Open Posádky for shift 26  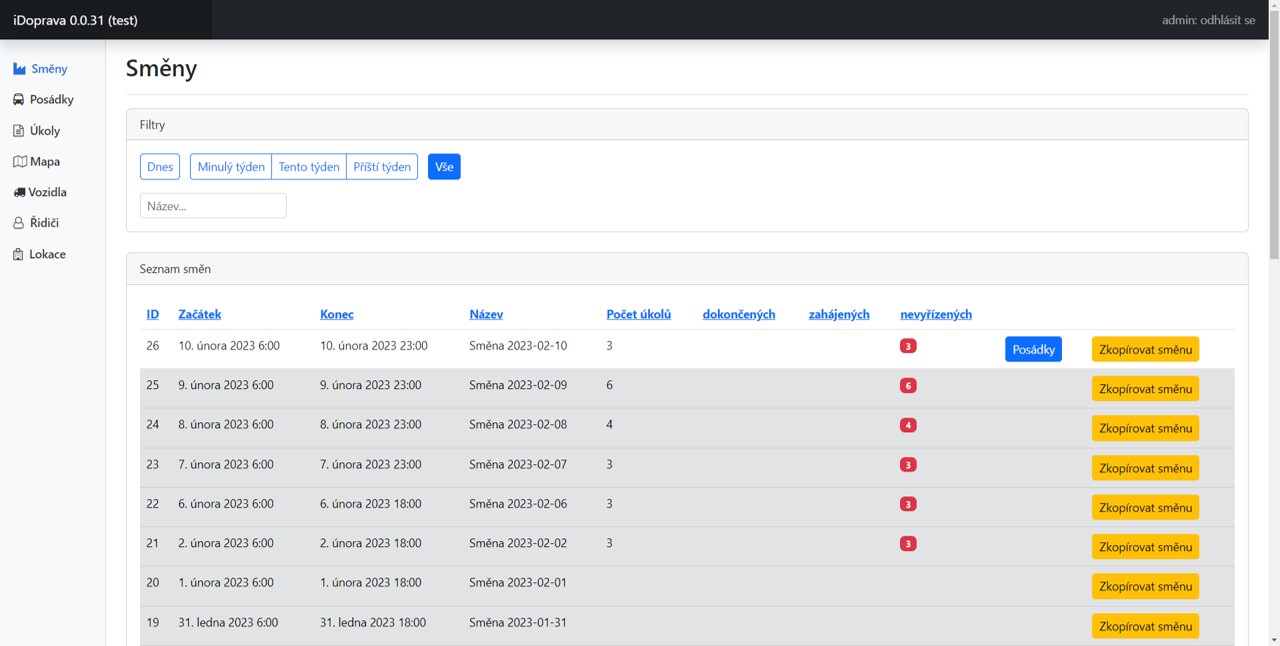click(1033, 349)
